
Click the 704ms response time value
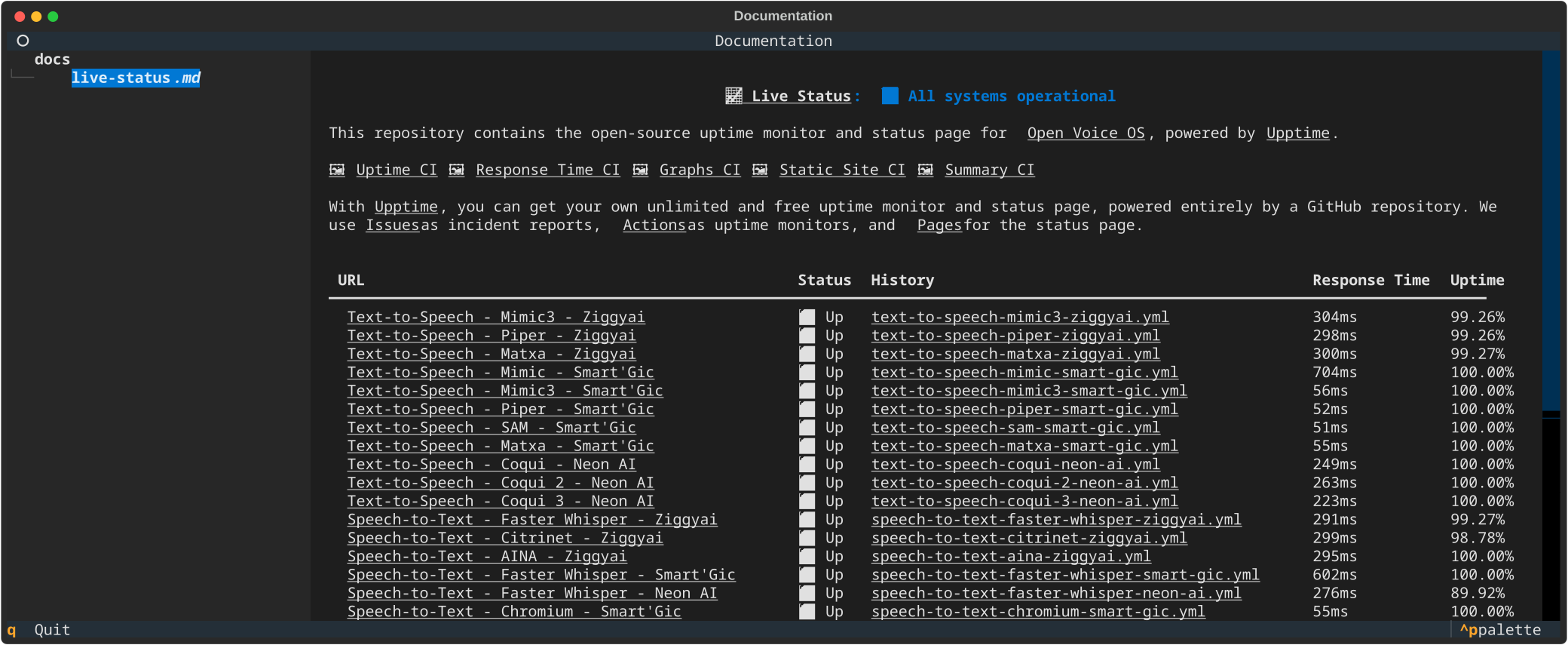[1335, 373]
